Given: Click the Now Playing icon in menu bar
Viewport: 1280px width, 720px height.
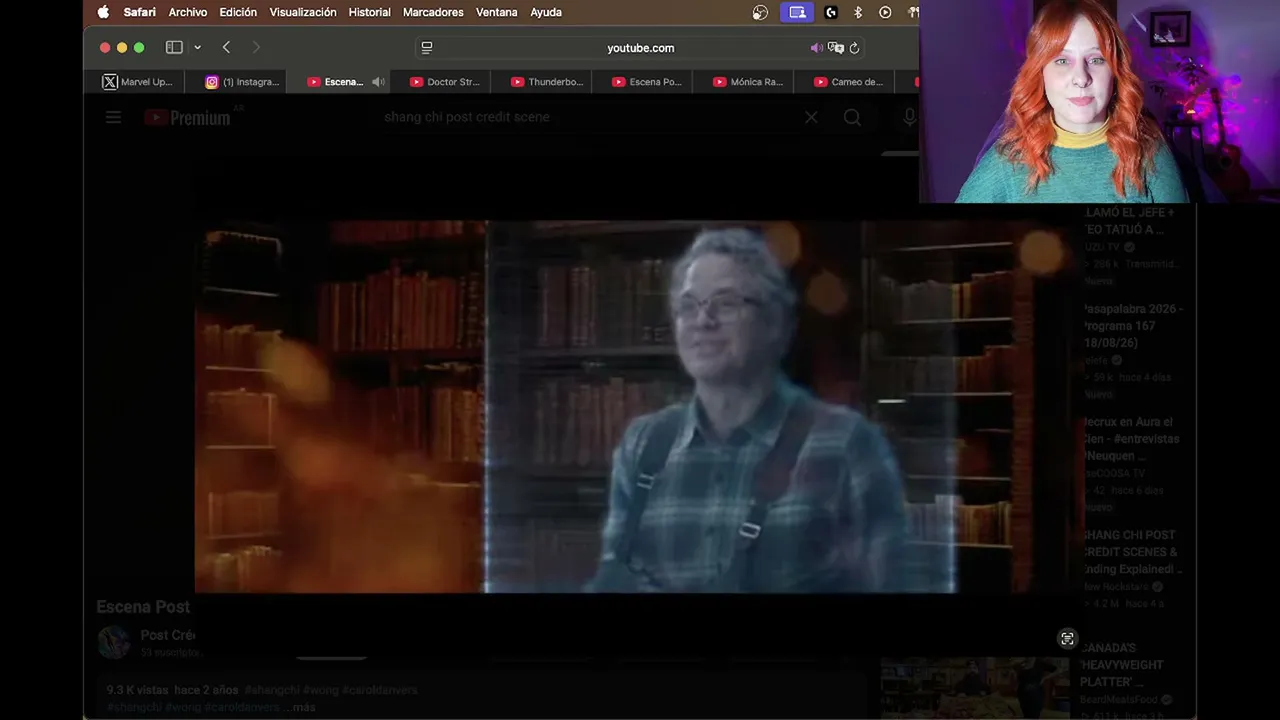Looking at the screenshot, I should point(885,12).
